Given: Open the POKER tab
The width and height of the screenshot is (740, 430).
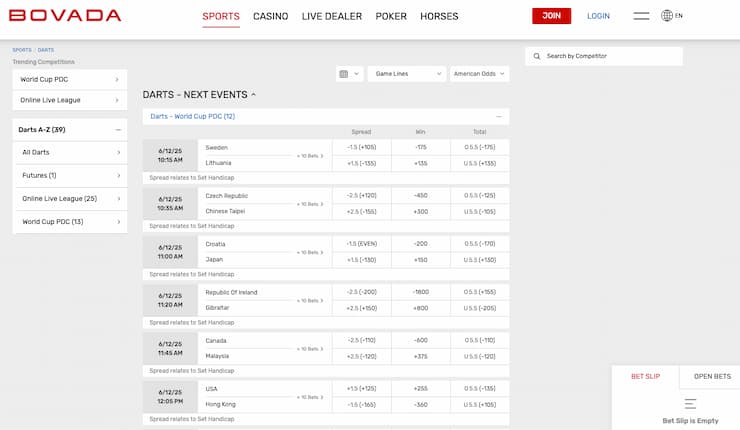Looking at the screenshot, I should [391, 16].
